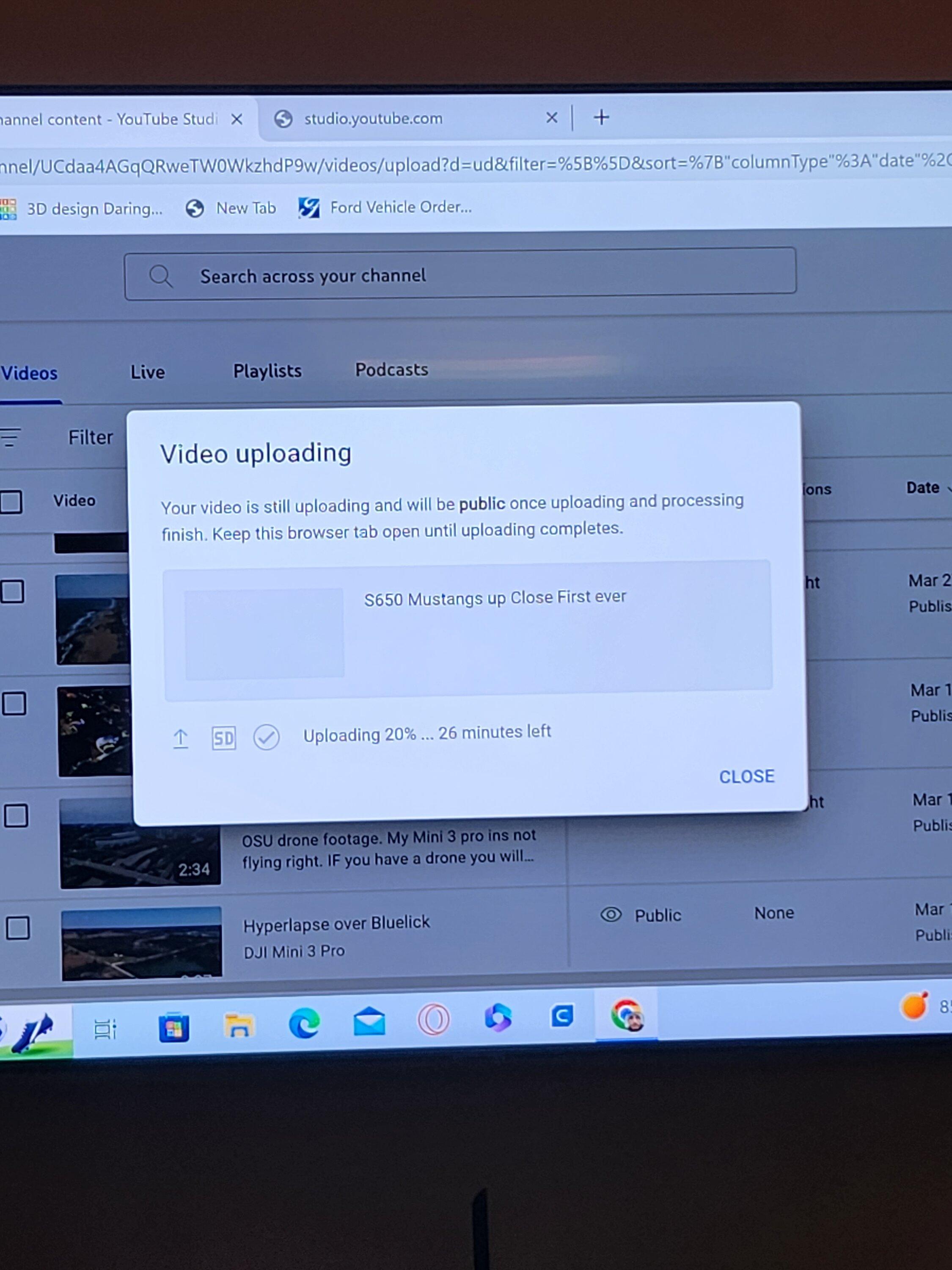952x1270 pixels.
Task: Open the Mail app from the taskbar
Action: click(x=369, y=1021)
